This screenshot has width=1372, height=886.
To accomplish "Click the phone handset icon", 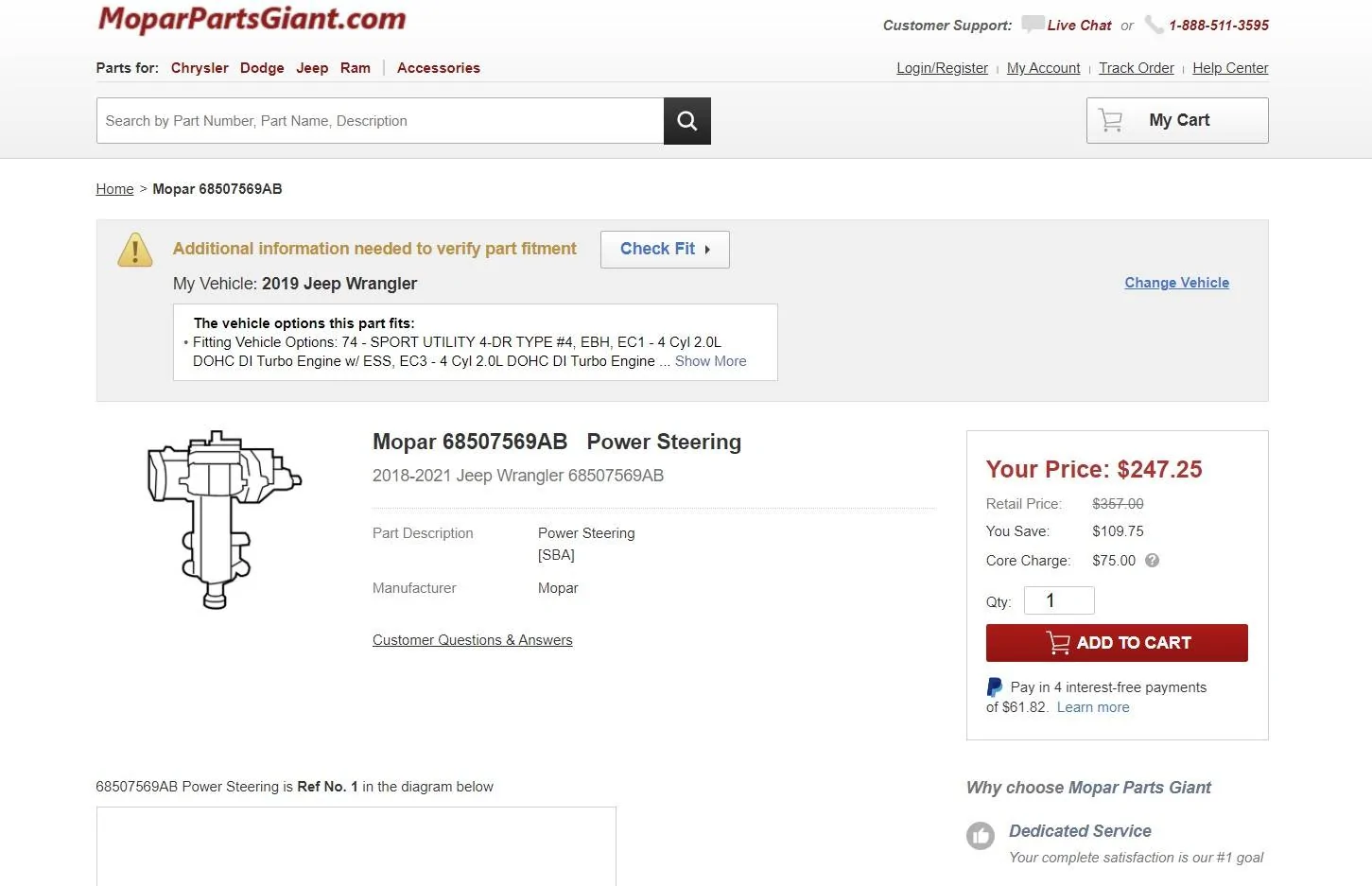I will [x=1154, y=25].
